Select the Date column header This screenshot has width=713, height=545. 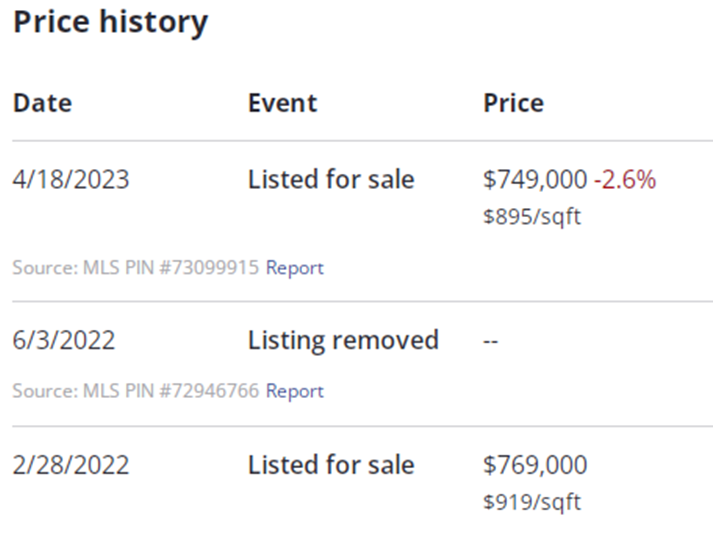pos(42,103)
